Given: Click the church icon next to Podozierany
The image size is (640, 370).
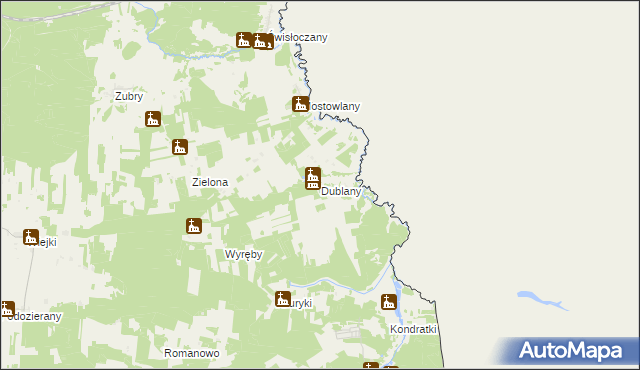Looking at the screenshot, I should click(7, 309).
